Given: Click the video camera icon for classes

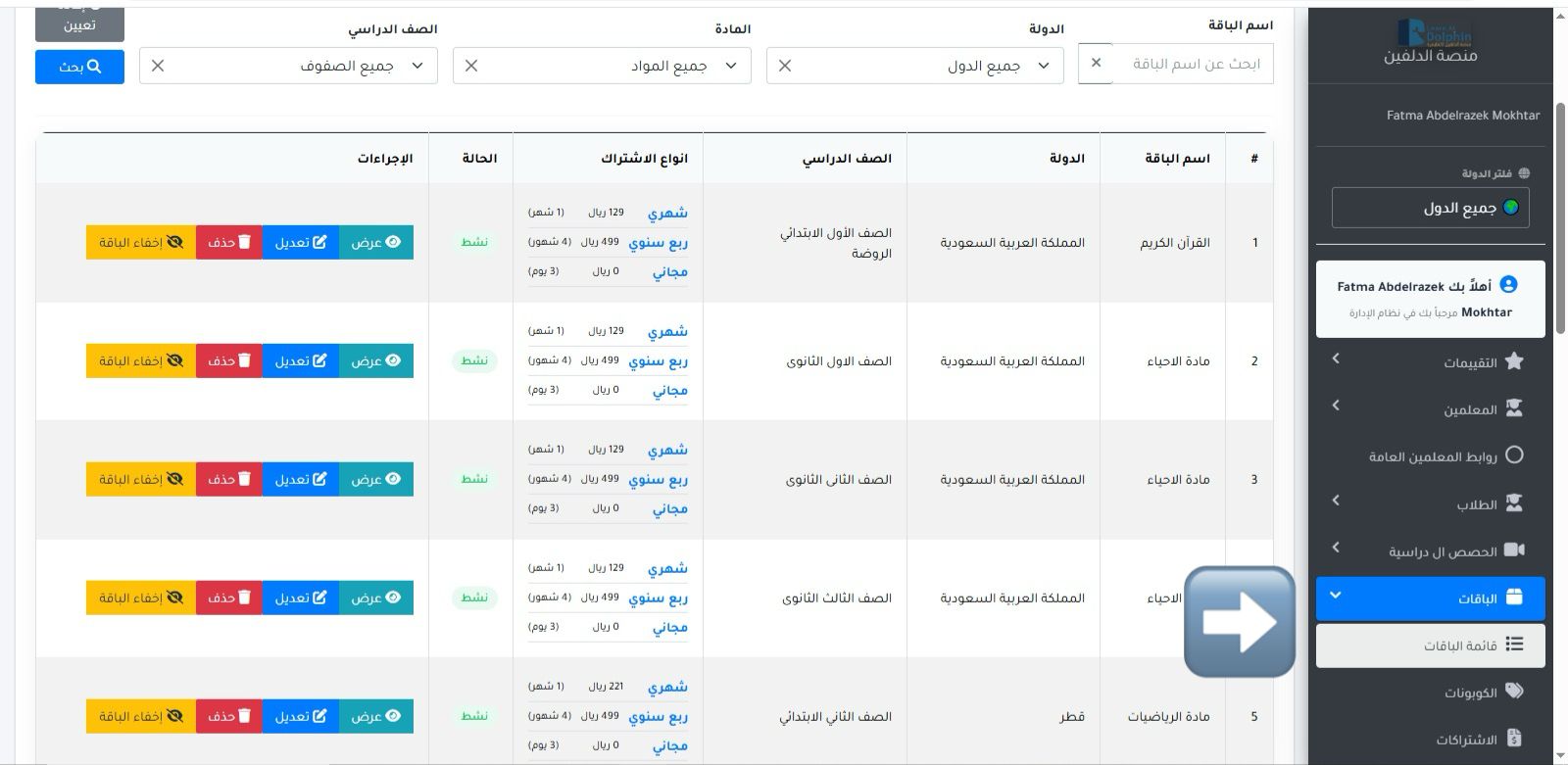Looking at the screenshot, I should (x=1514, y=550).
